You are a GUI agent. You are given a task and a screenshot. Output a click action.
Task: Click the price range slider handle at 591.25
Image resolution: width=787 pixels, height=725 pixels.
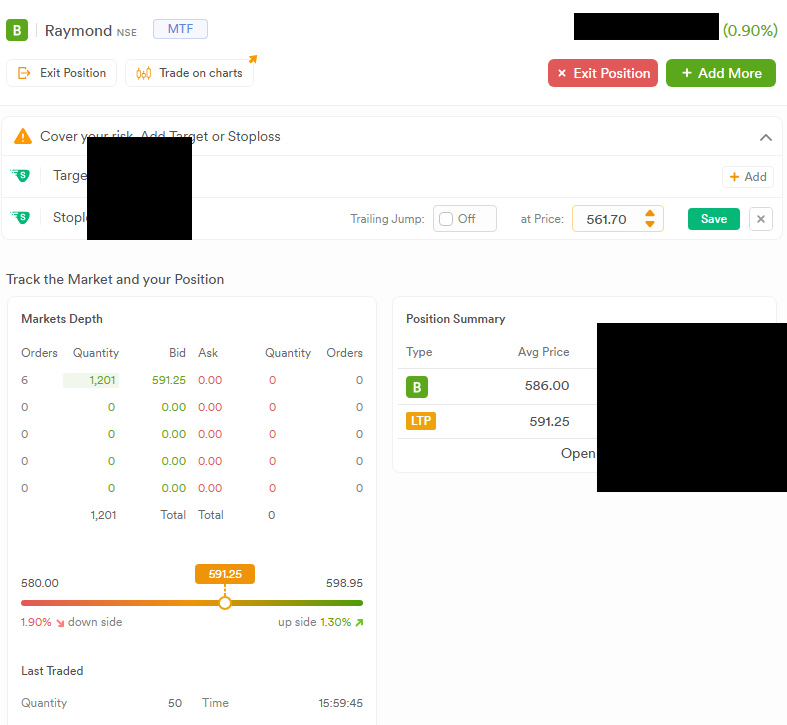click(225, 603)
